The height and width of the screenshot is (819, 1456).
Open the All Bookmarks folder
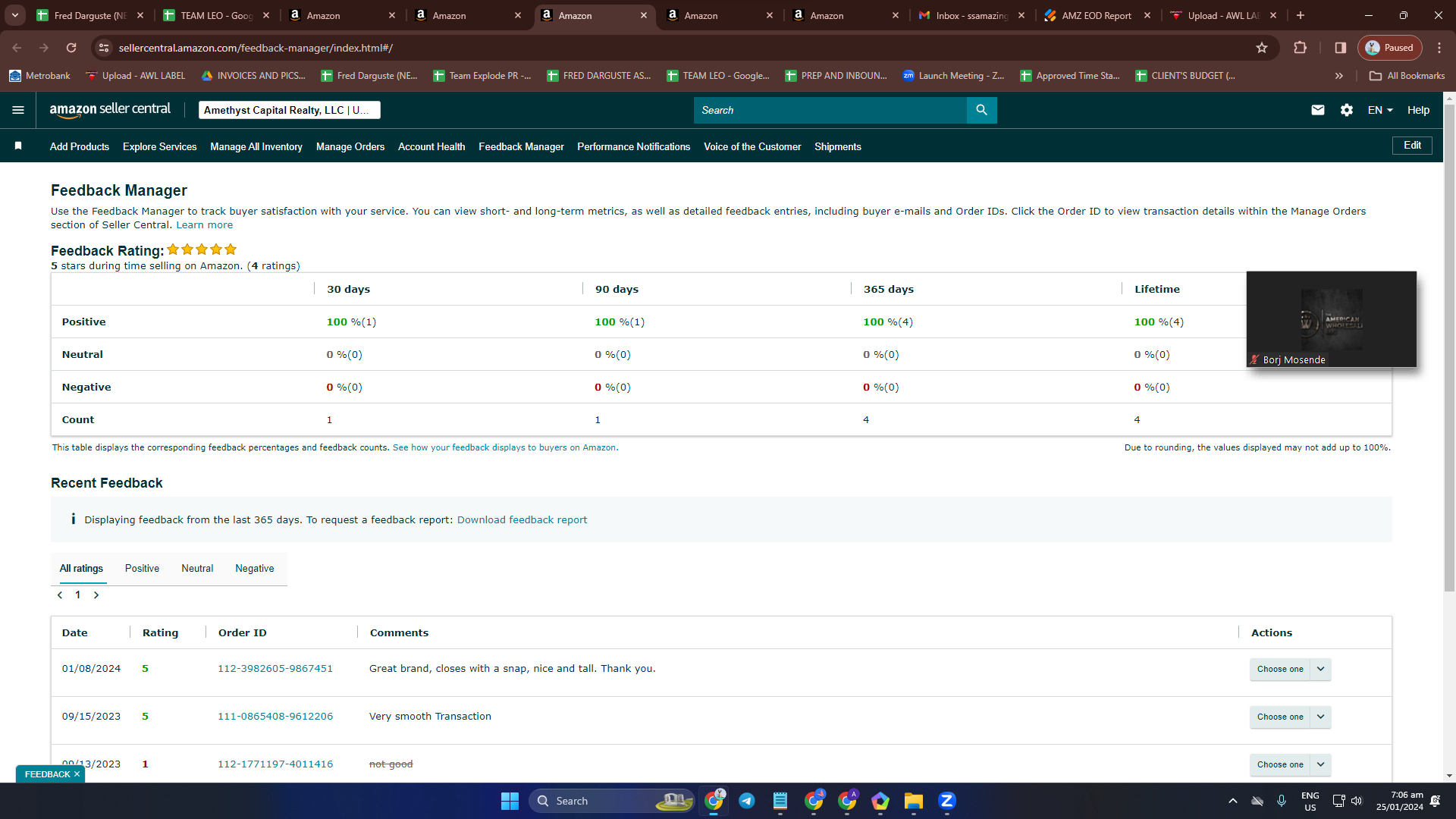(x=1407, y=76)
